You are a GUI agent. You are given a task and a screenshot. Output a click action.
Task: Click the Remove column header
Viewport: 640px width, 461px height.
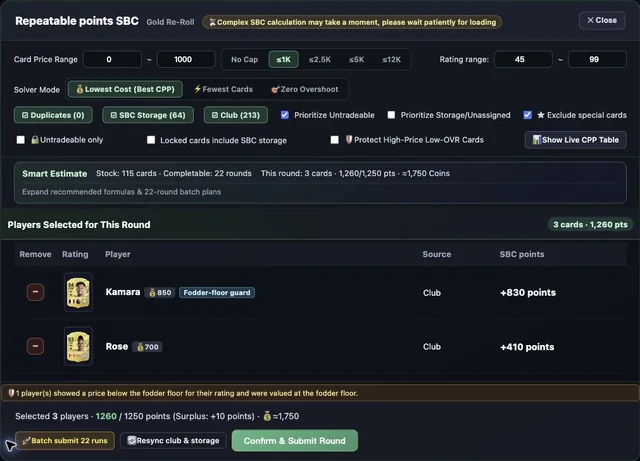pos(36,254)
